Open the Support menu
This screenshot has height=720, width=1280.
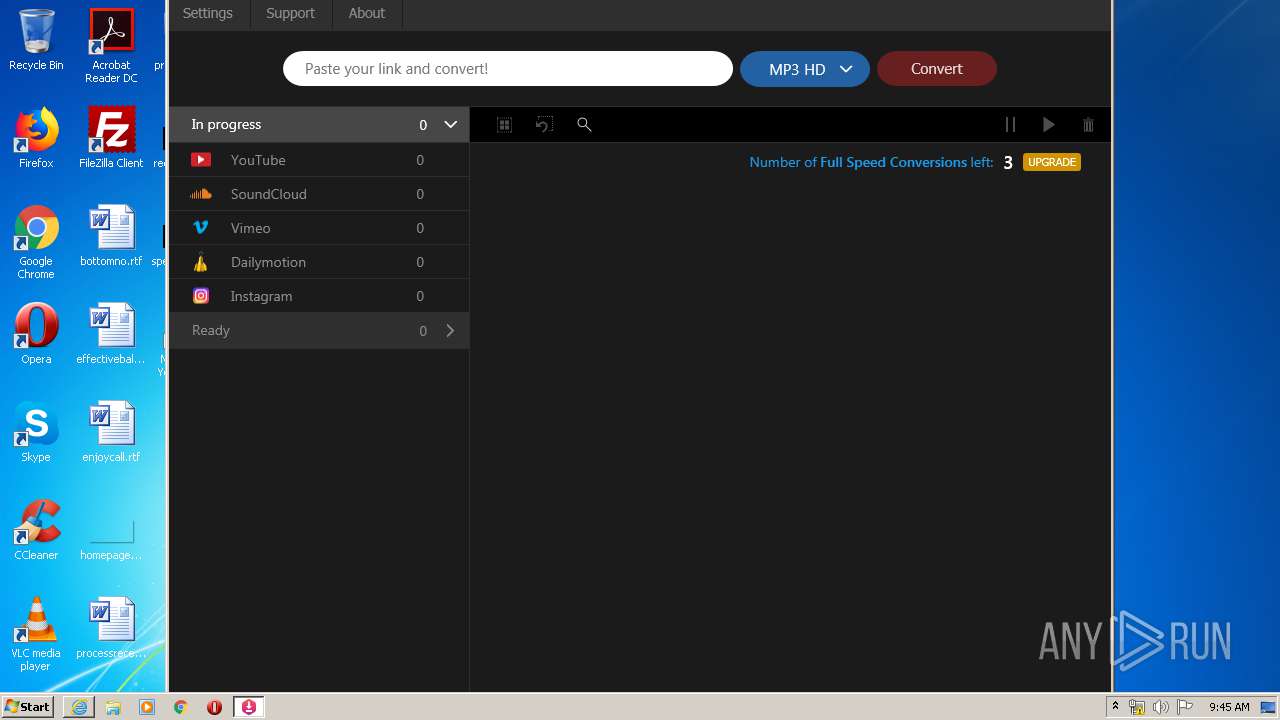290,13
